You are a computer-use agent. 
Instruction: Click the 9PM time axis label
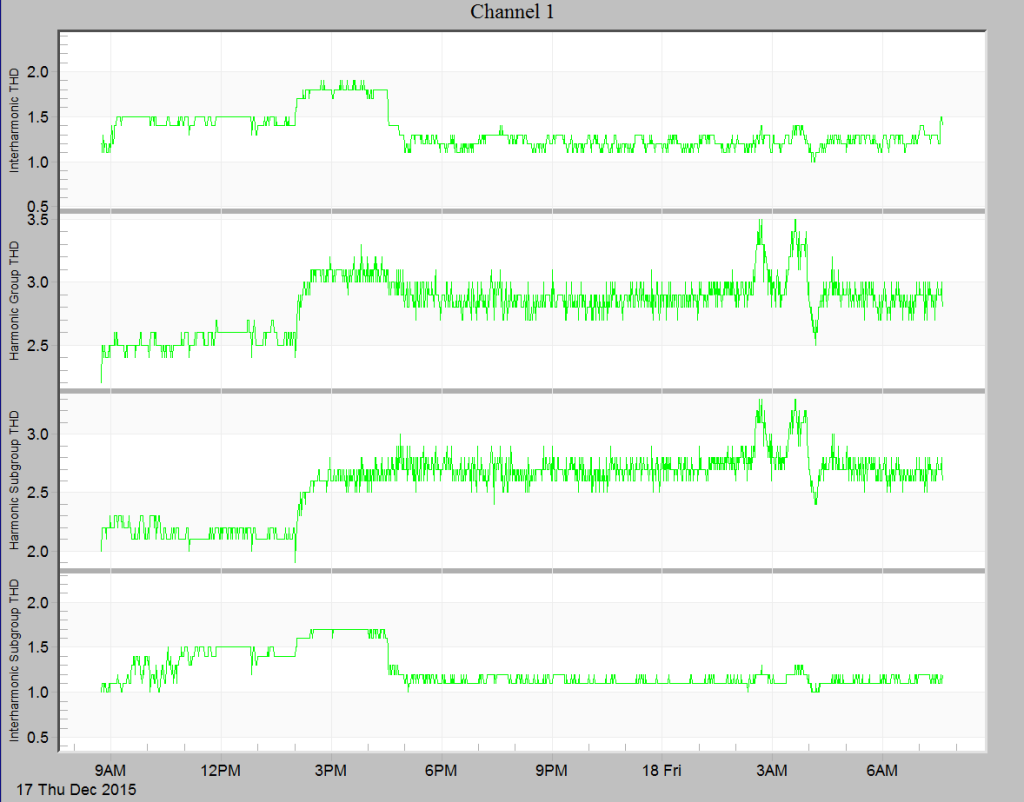coord(552,771)
